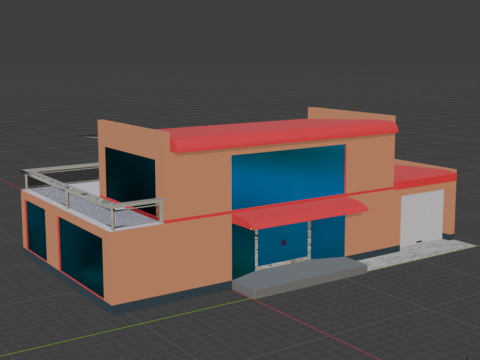This screenshot has width=480, height=360.
Task: Click the gravel balcony floor
Action: [x=90, y=207]
